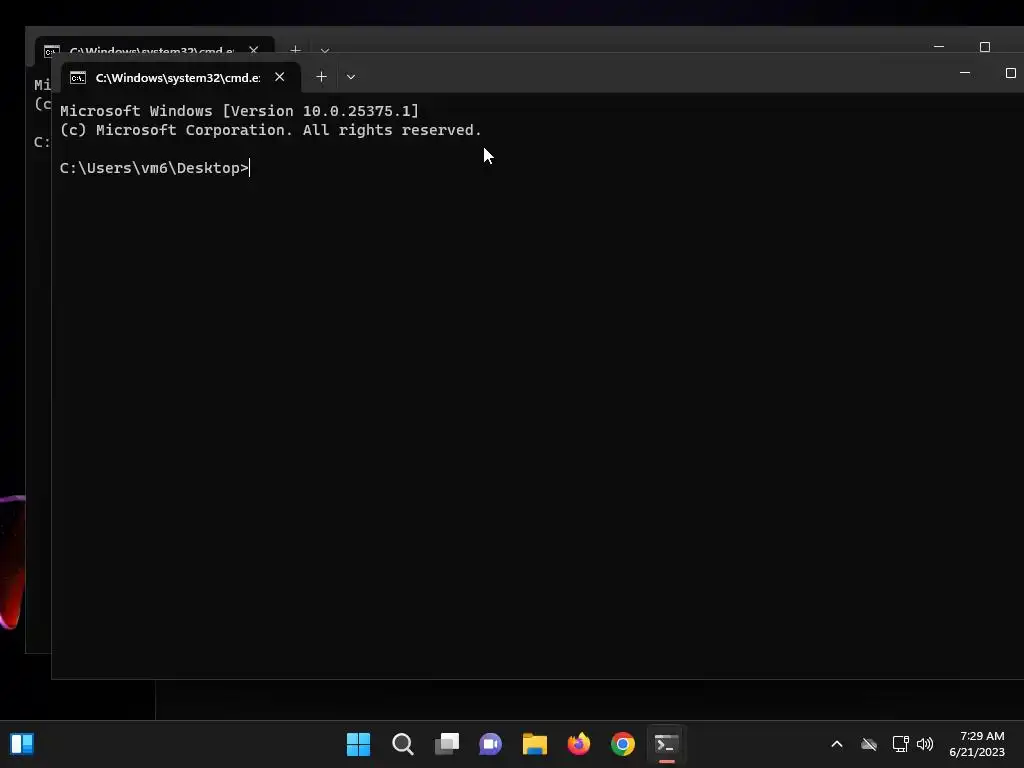The width and height of the screenshot is (1024, 768).
Task: Open taskbar Search
Action: [402, 744]
